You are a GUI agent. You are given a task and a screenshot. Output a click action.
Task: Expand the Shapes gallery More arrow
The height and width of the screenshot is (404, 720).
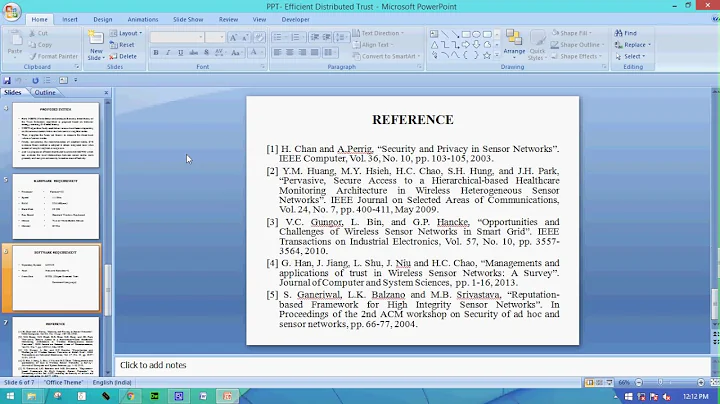click(496, 56)
